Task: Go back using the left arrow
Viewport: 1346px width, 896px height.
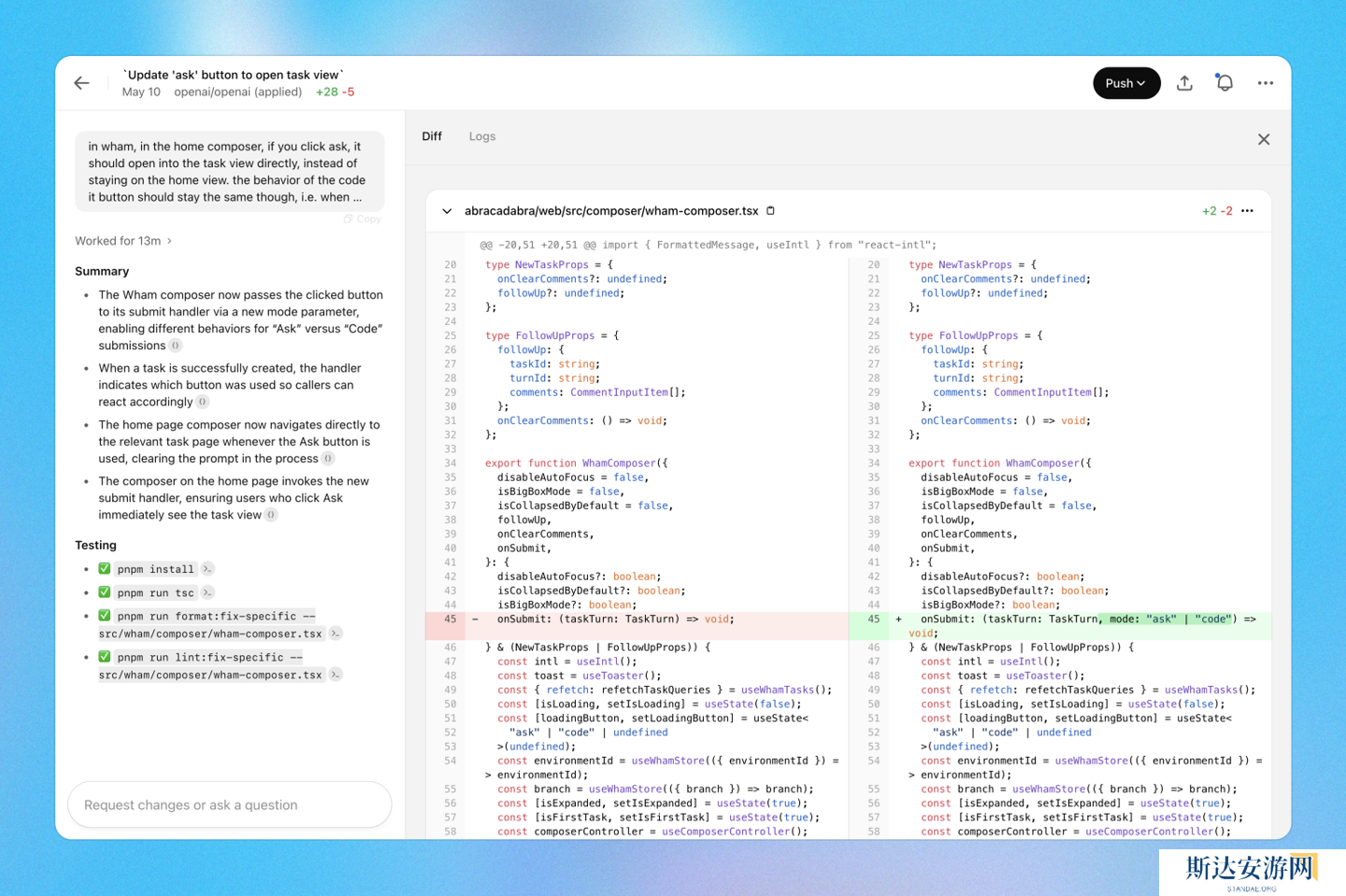Action: click(x=82, y=83)
